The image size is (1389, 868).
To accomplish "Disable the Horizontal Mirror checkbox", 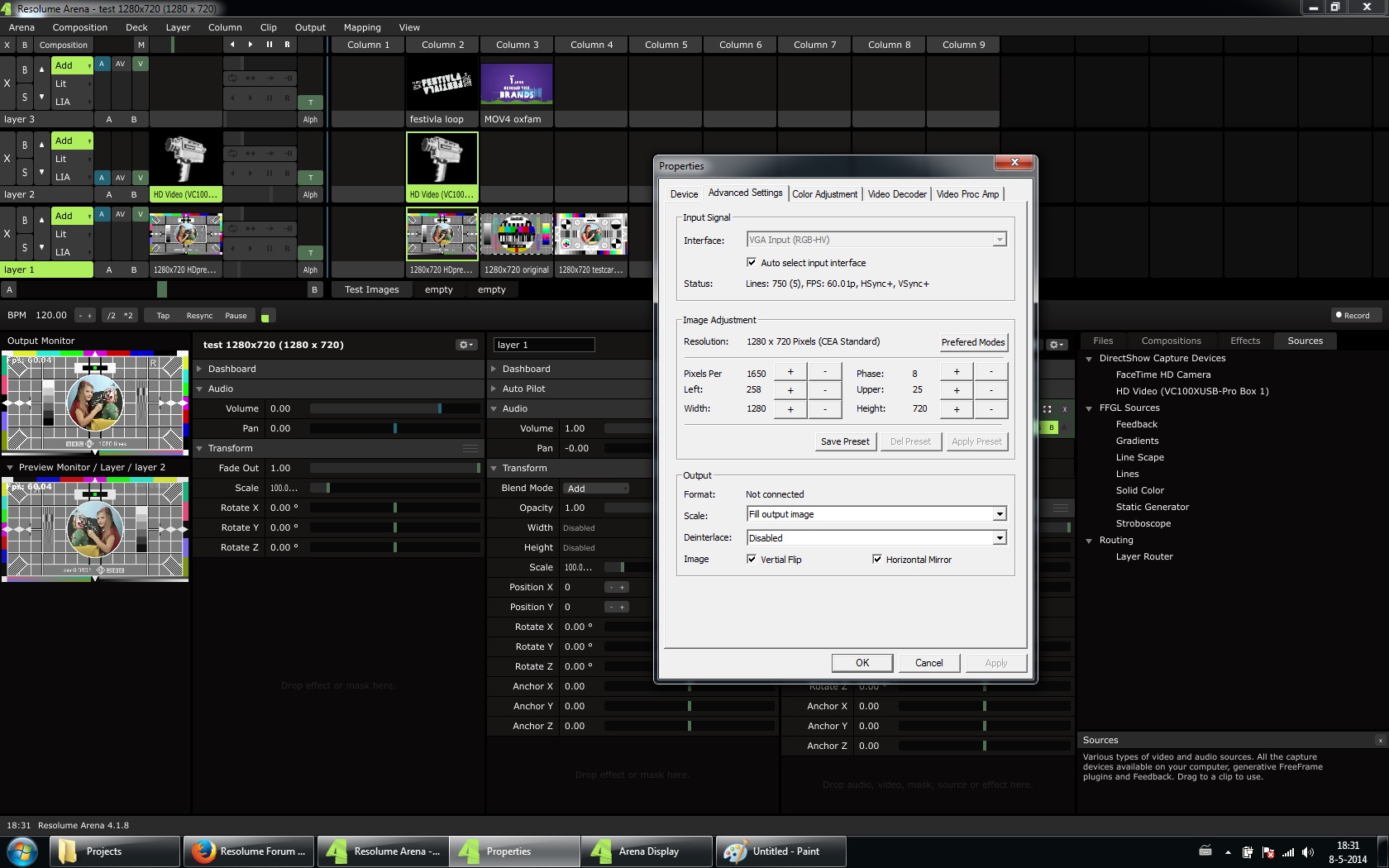I will point(877,560).
